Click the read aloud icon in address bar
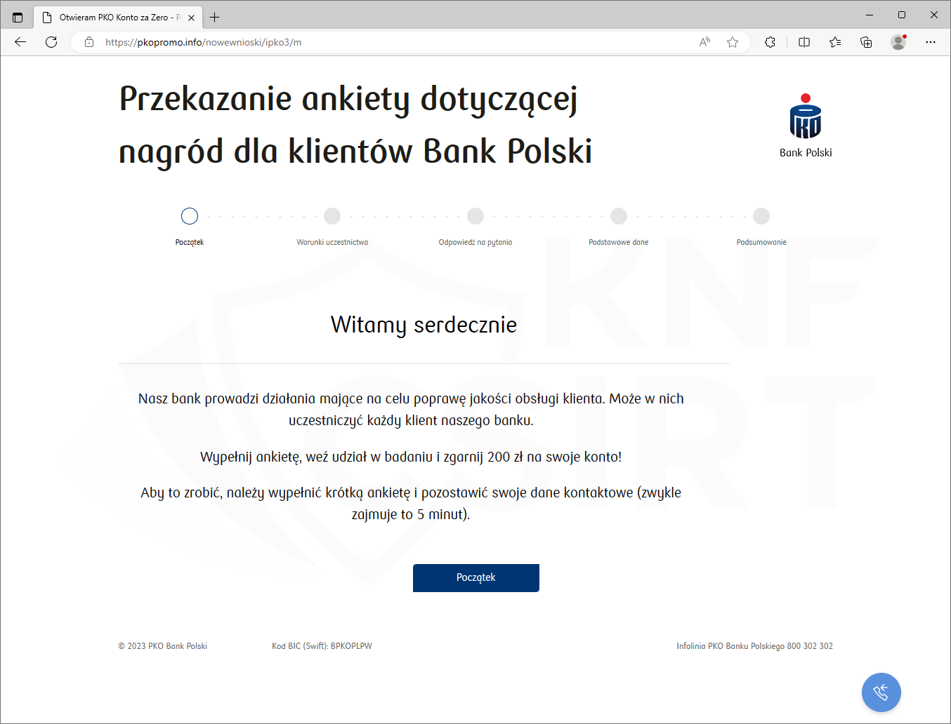 click(705, 42)
